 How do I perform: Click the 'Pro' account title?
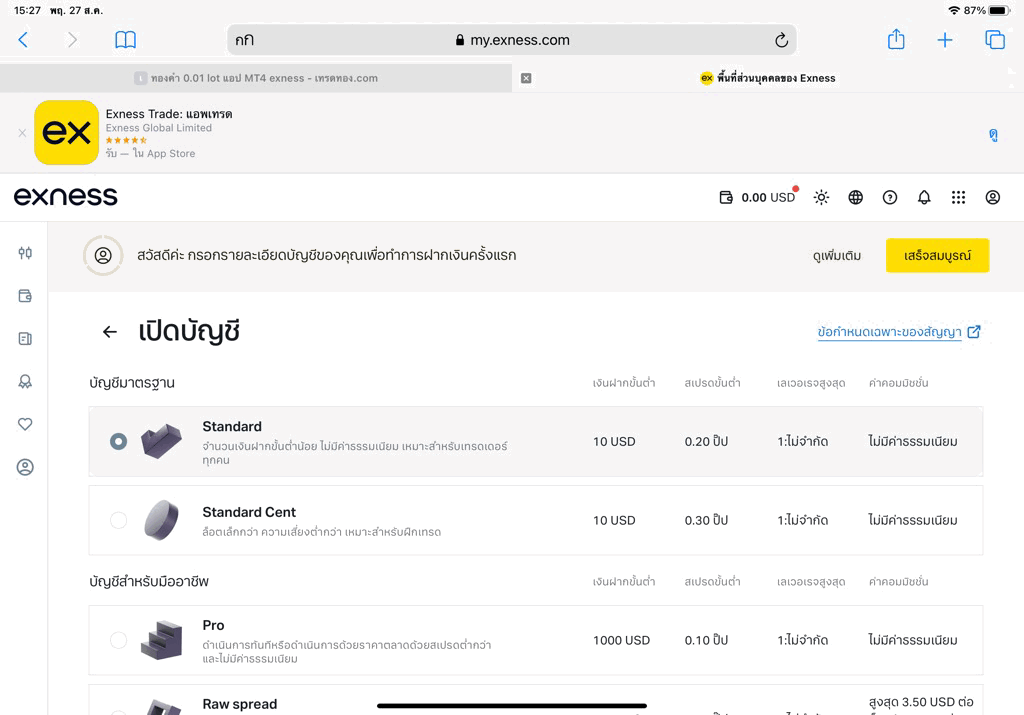[213, 625]
